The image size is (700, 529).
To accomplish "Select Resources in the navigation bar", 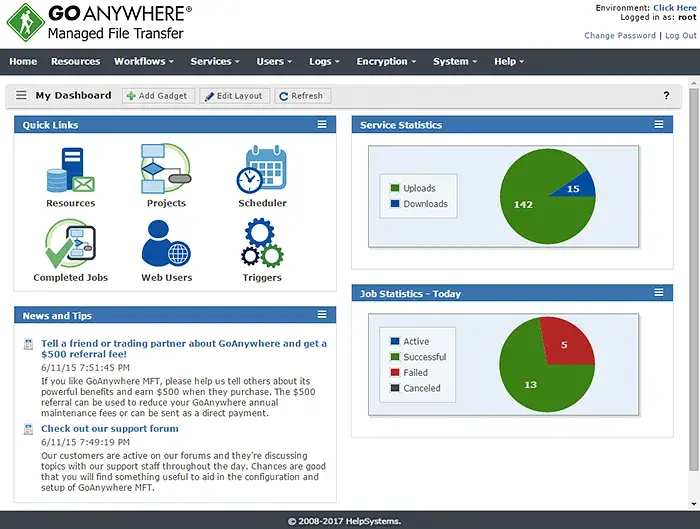I will pos(76,62).
